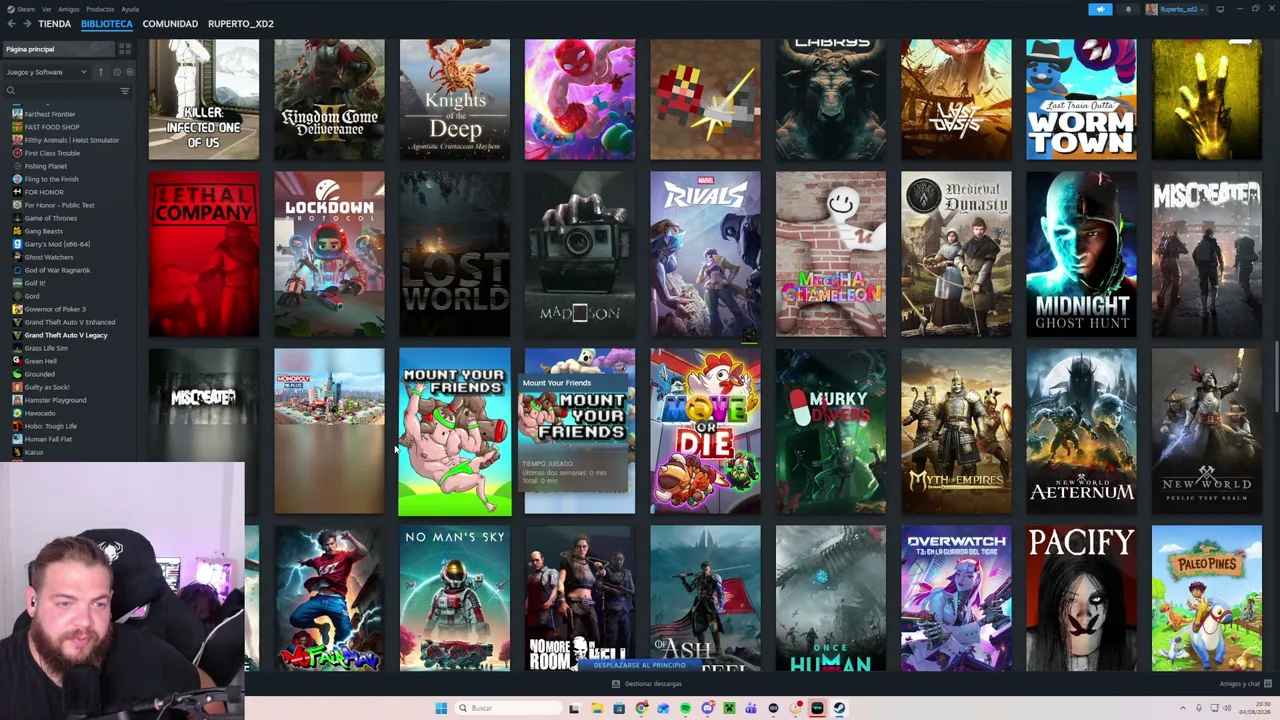1280x720 pixels.
Task: Filter to ready-to-play games via play icon
Action: (x=129, y=72)
